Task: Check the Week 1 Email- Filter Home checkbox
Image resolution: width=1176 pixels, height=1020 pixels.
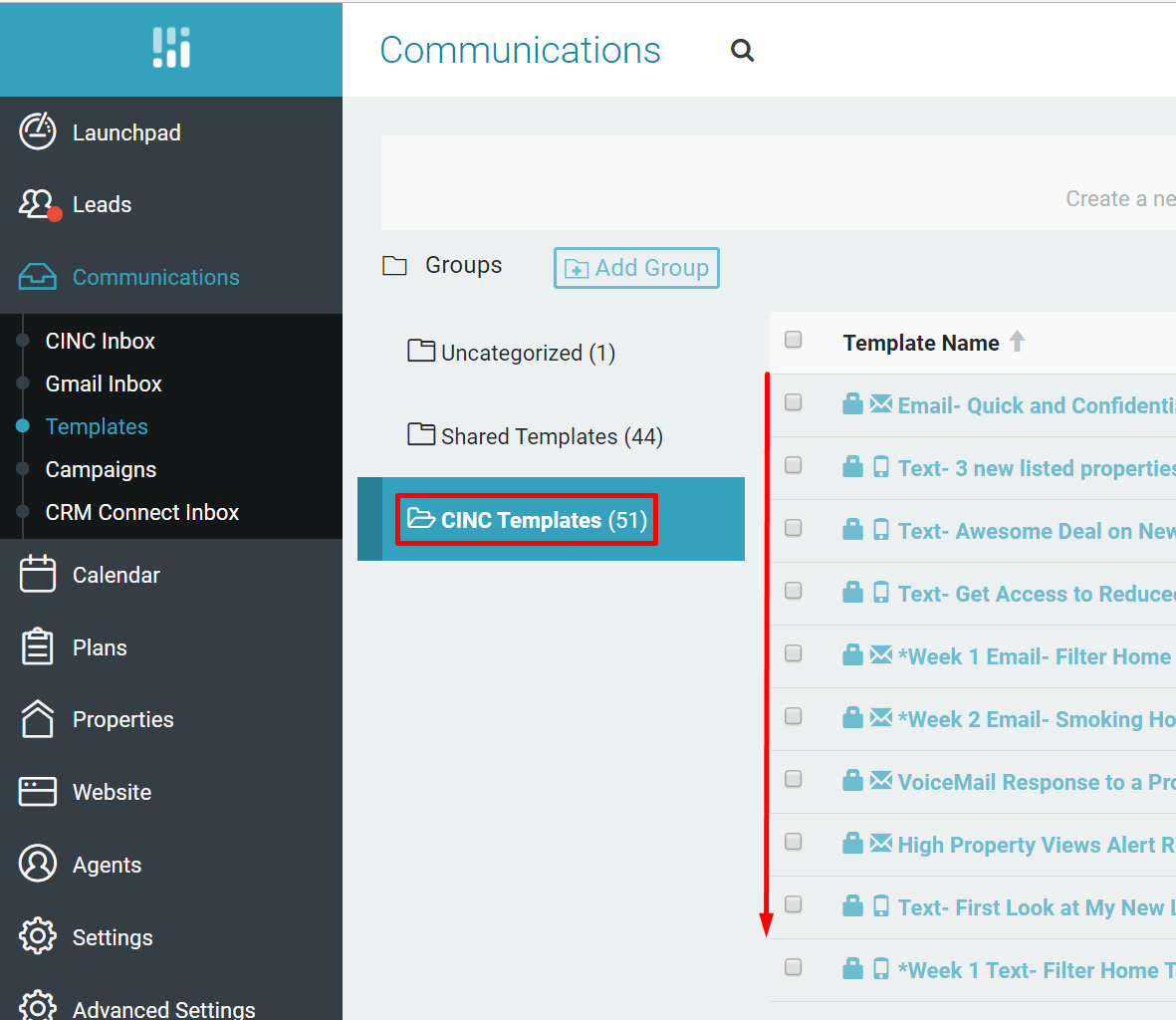Action: 793,653
